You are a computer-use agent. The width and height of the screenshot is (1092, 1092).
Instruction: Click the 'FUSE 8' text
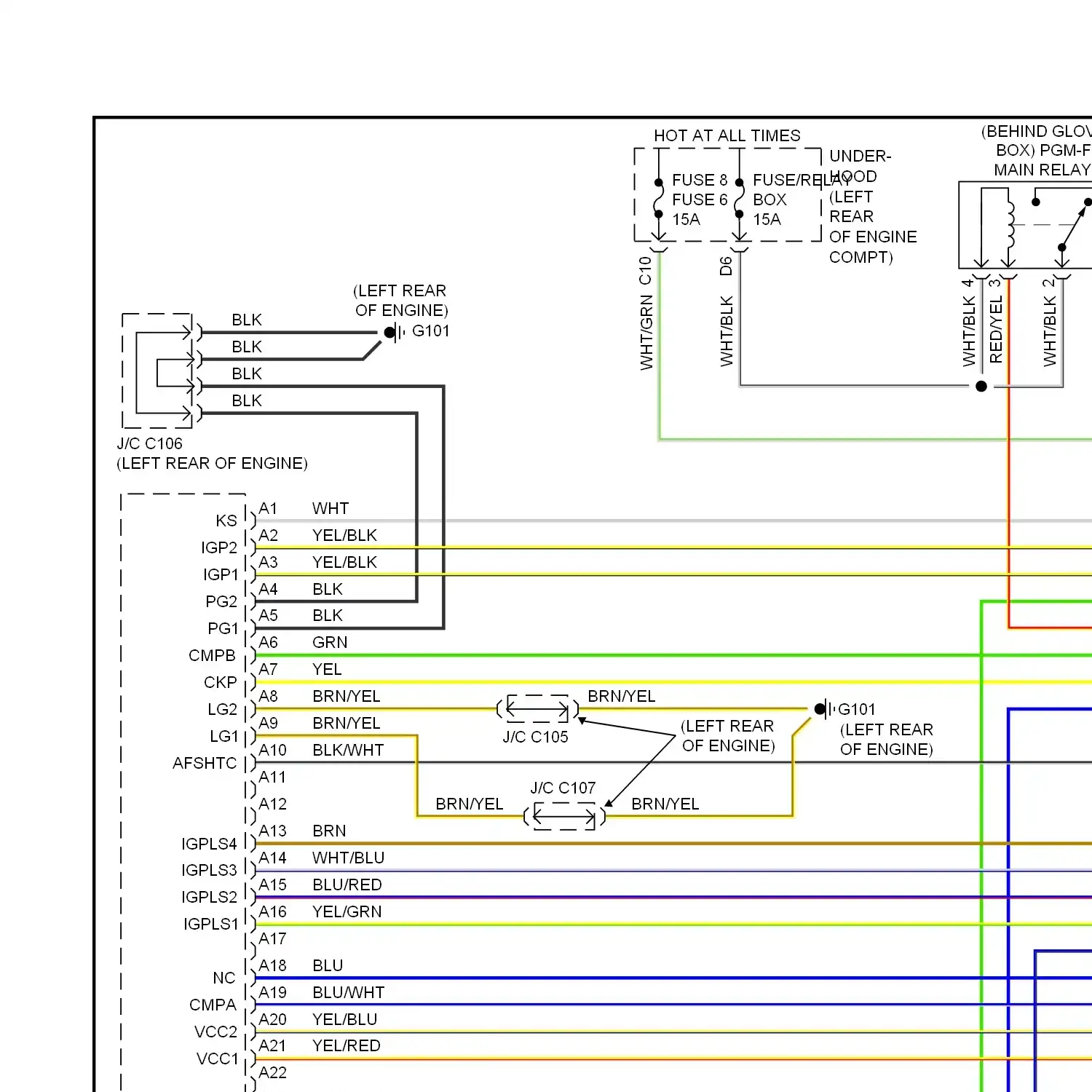pos(700,180)
